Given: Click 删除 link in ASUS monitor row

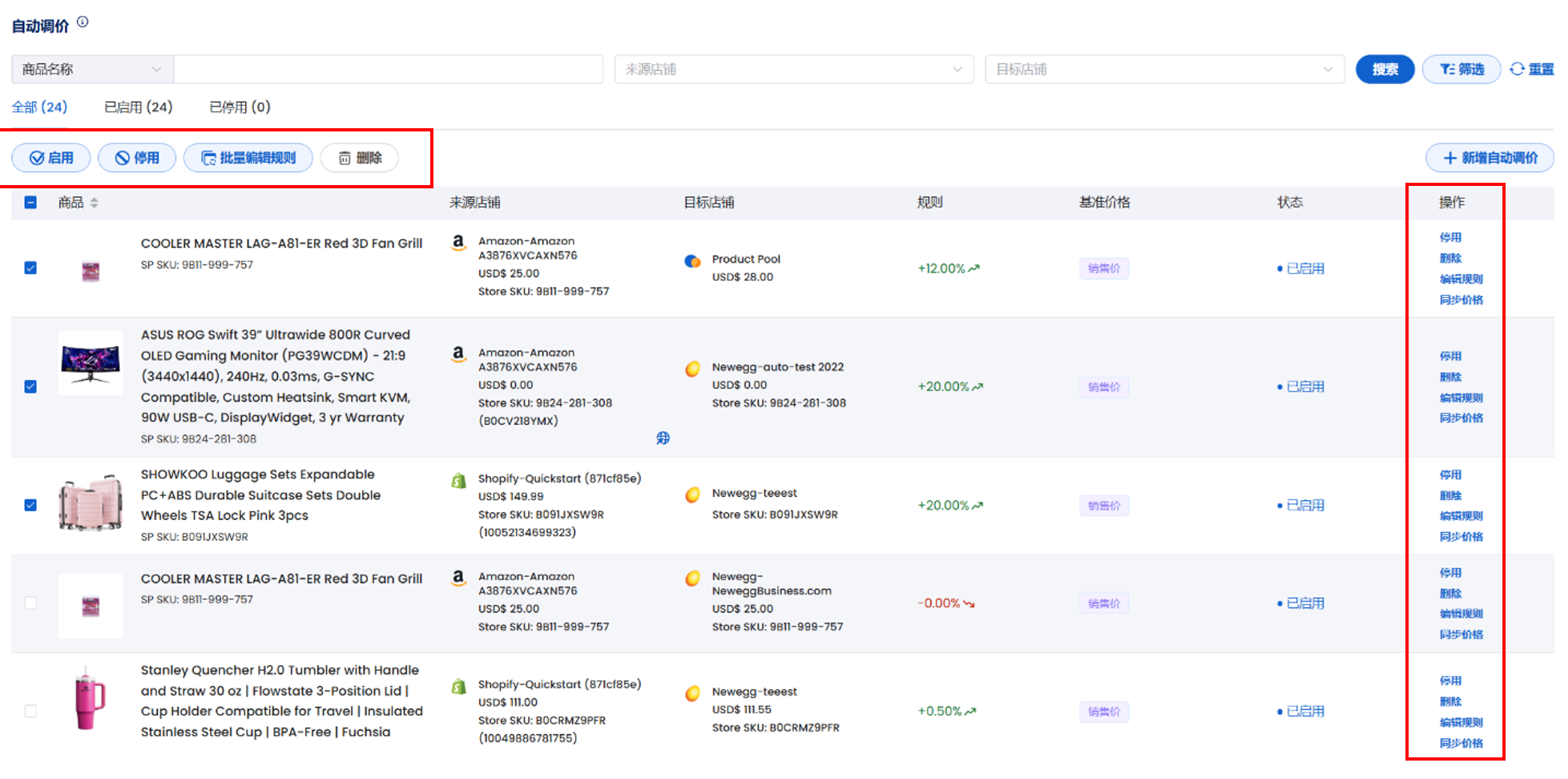Looking at the screenshot, I should point(1450,377).
